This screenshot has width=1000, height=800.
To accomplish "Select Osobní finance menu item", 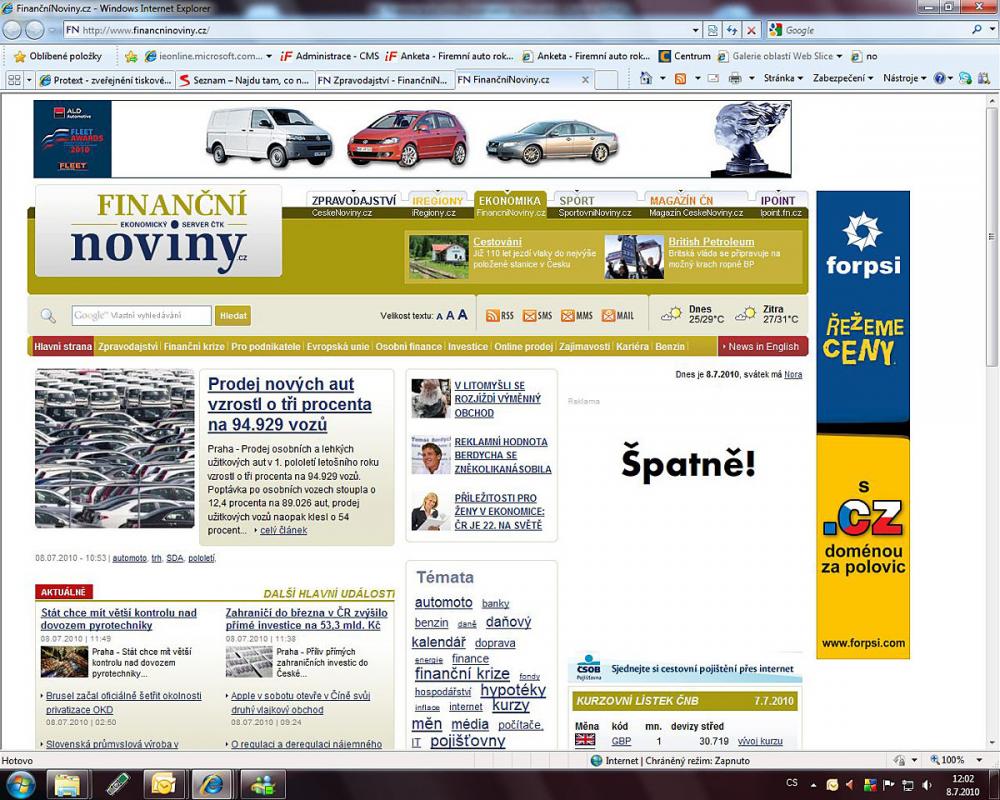I will 408,346.
